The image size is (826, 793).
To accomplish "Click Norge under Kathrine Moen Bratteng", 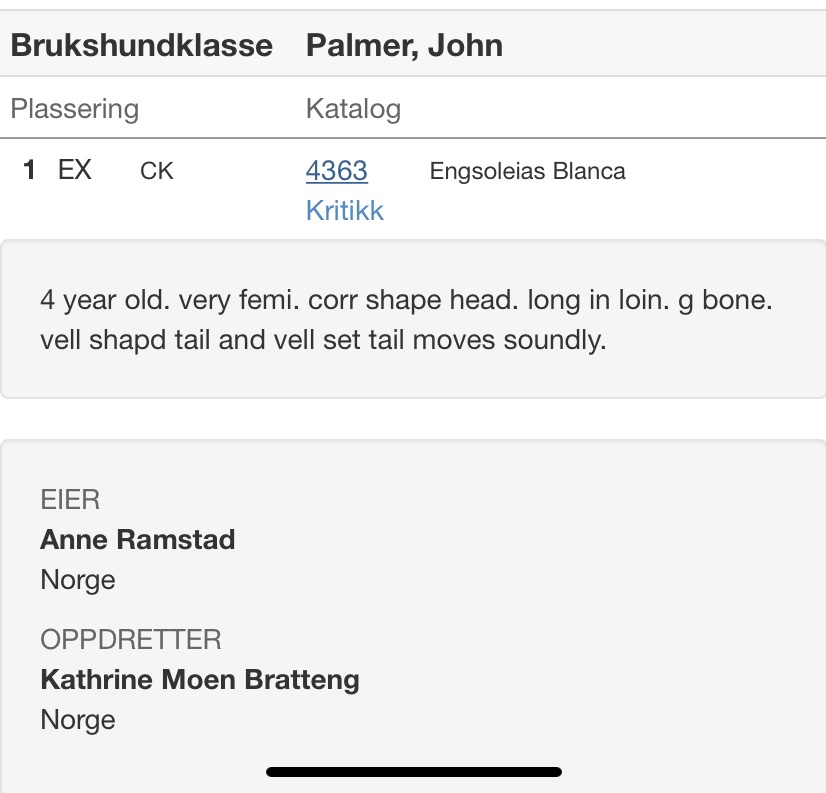I will pyautogui.click(x=78, y=720).
